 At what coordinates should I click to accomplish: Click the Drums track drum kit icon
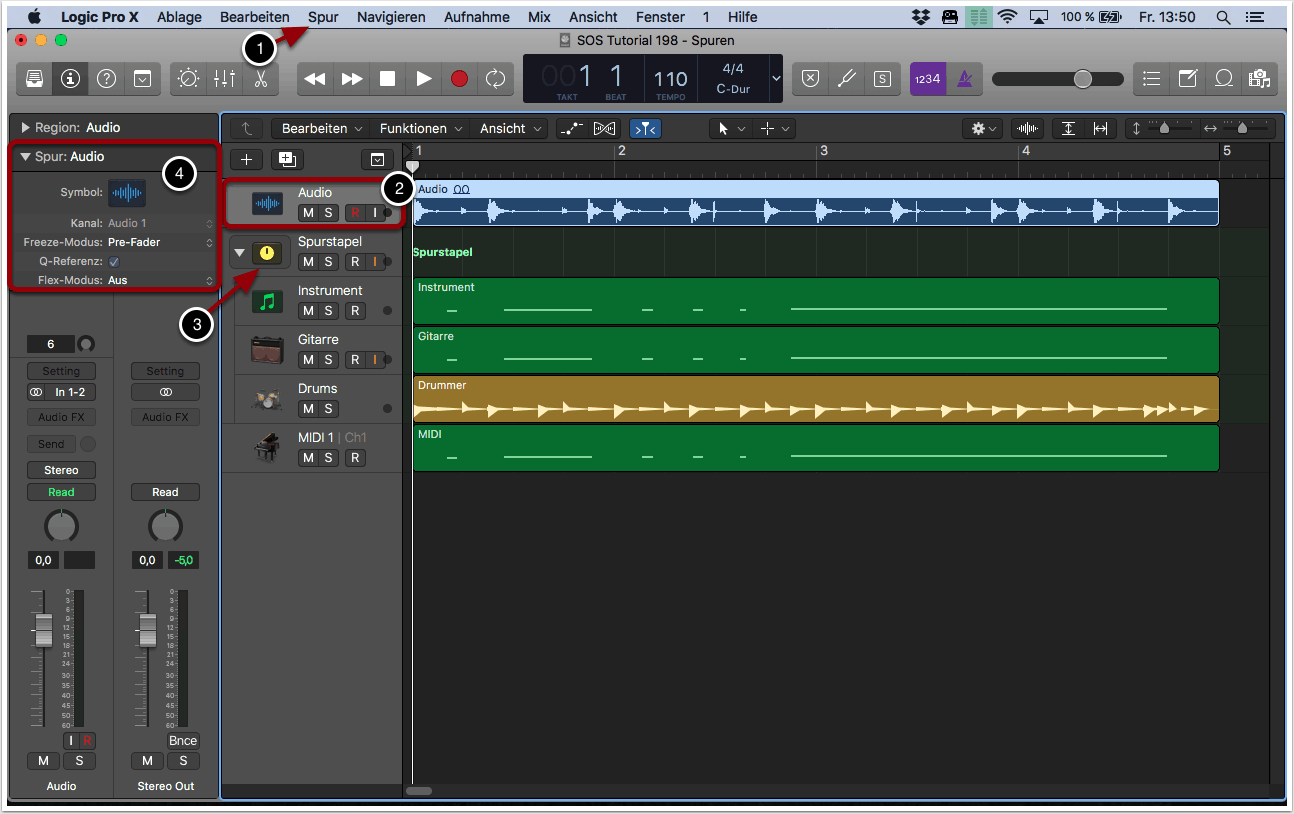point(267,398)
